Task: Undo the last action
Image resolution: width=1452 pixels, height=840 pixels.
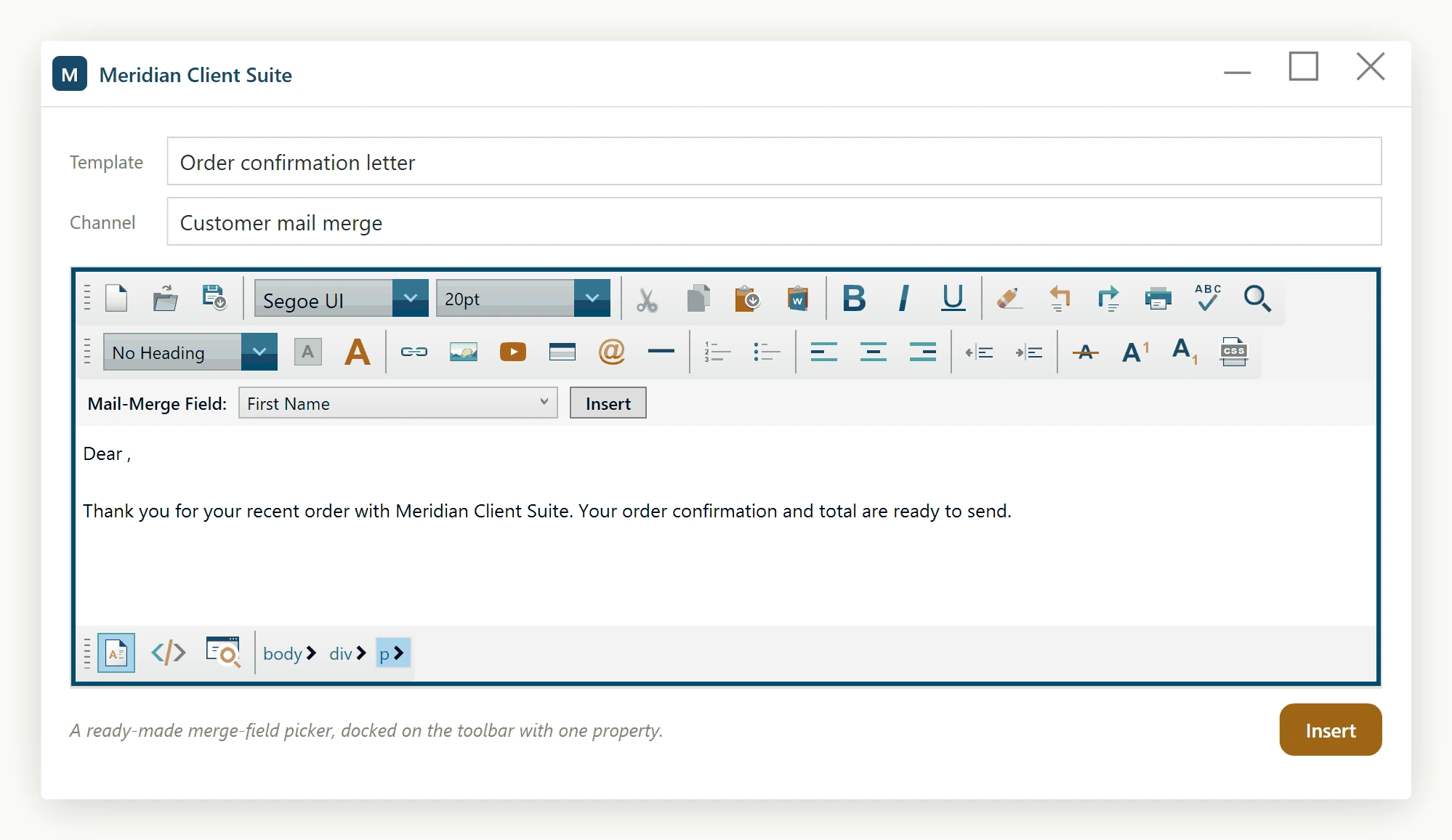Action: [1060, 299]
